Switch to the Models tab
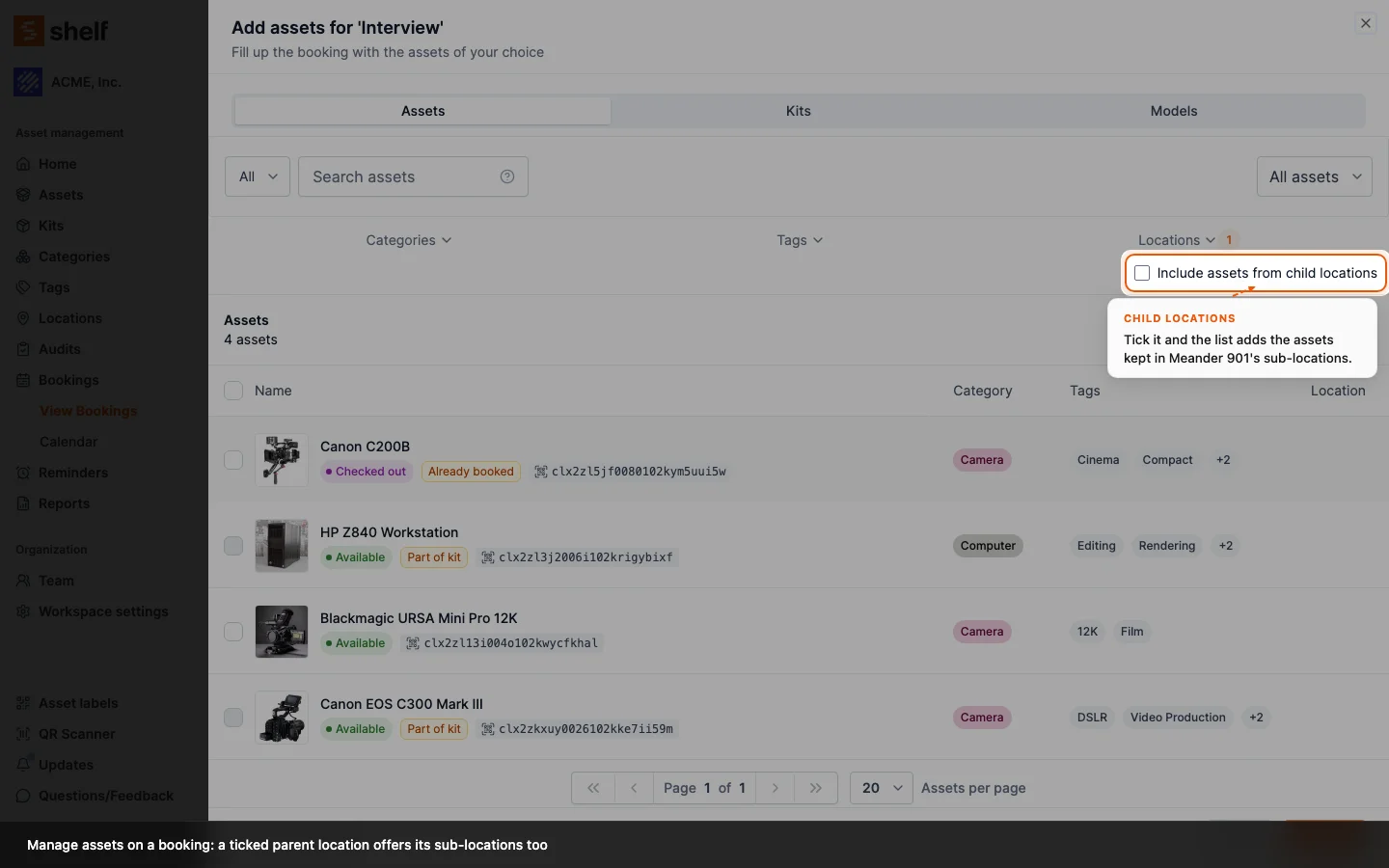 click(1174, 111)
